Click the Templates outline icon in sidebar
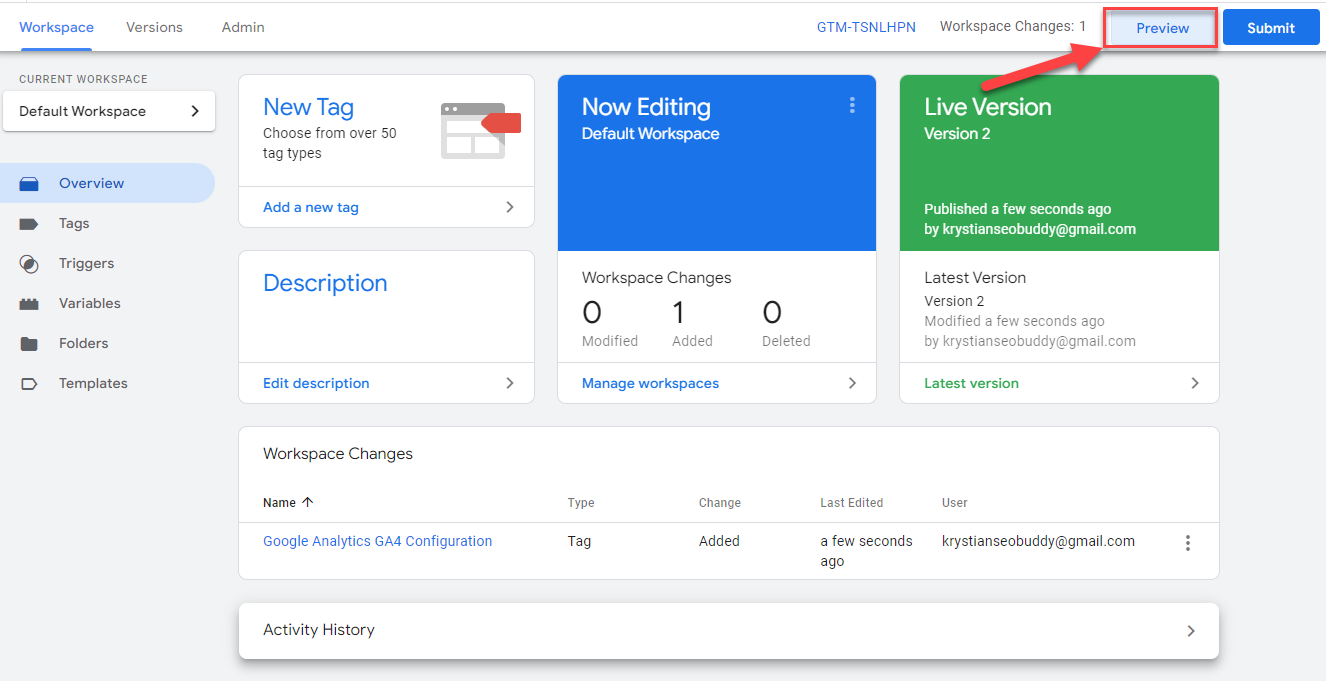The image size is (1326, 681). click(x=29, y=384)
